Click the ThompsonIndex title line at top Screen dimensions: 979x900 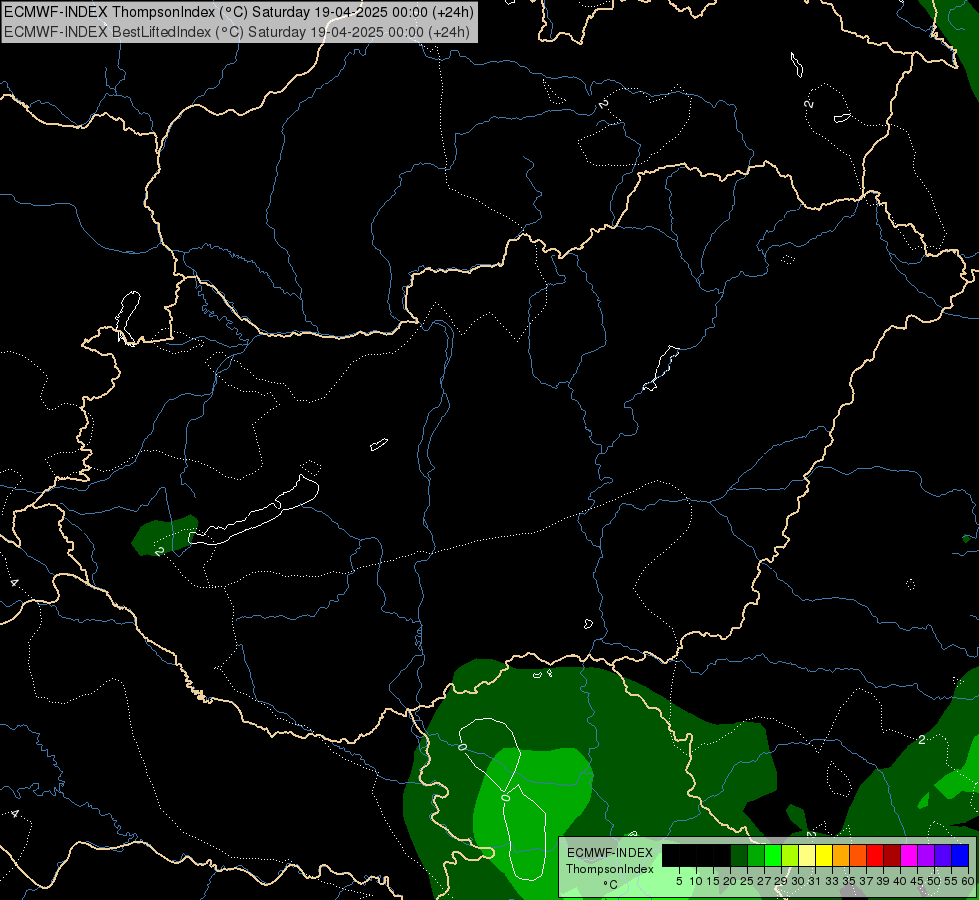[239, 11]
